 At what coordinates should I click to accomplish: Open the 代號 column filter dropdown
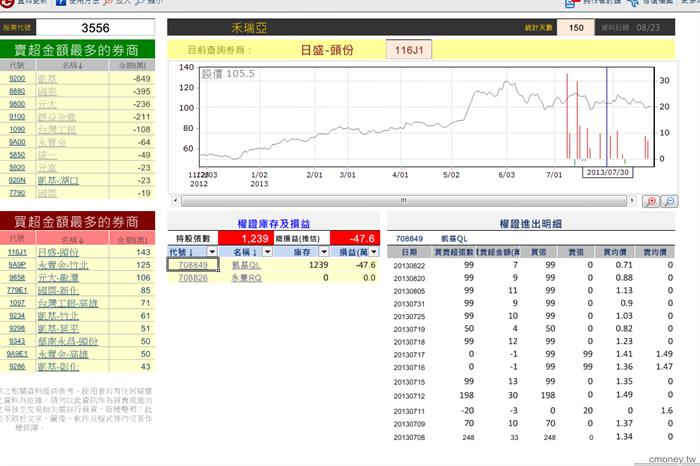pos(212,252)
